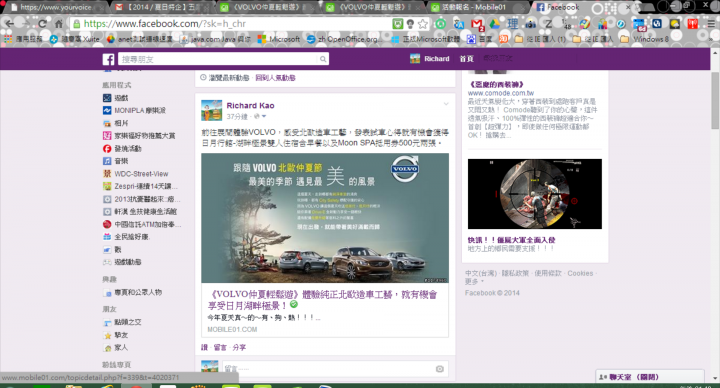This screenshot has width=720, height=388.
Task: Click the 分享 share link under post
Action: tap(239, 348)
